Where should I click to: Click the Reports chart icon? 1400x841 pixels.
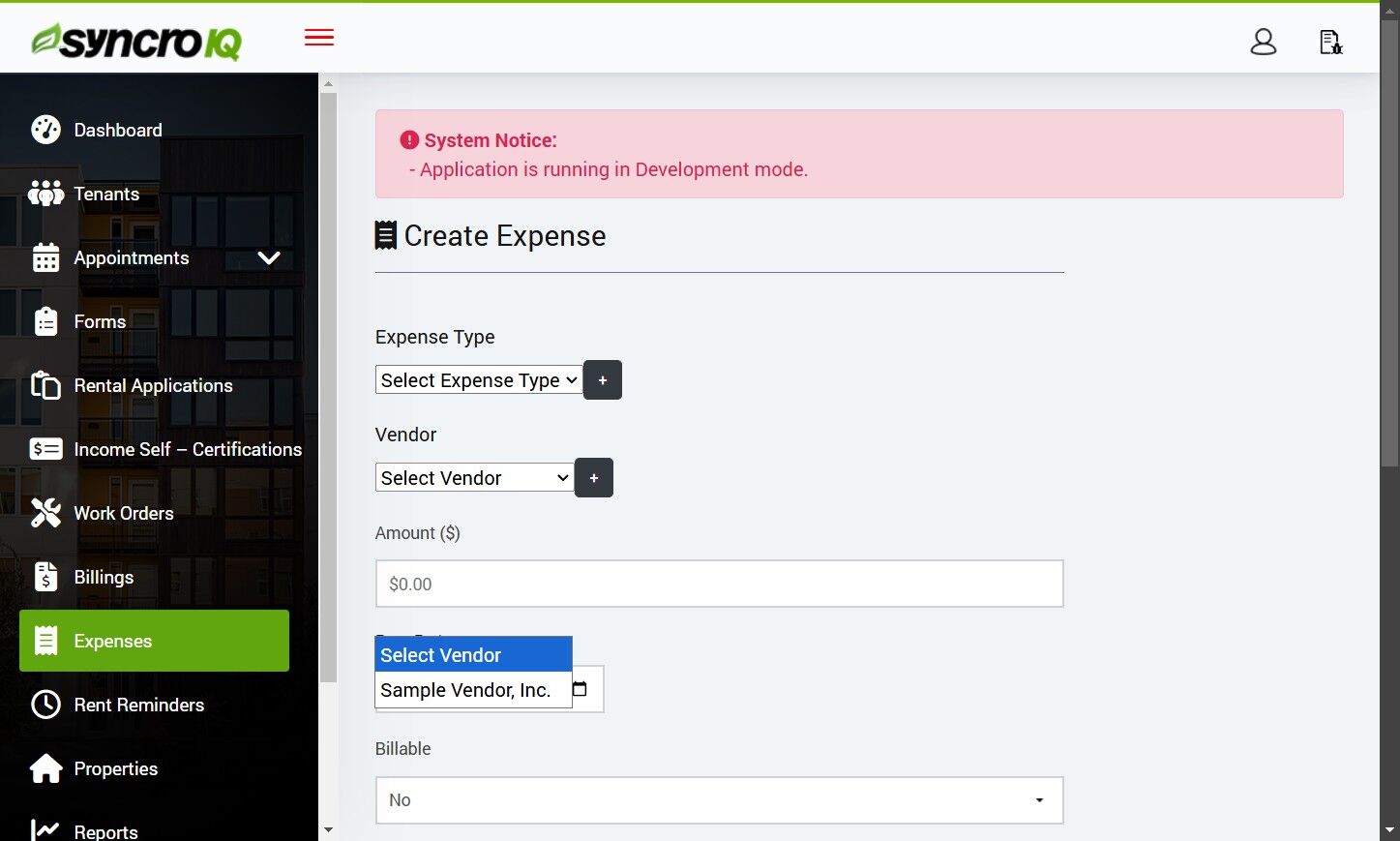pyautogui.click(x=45, y=830)
